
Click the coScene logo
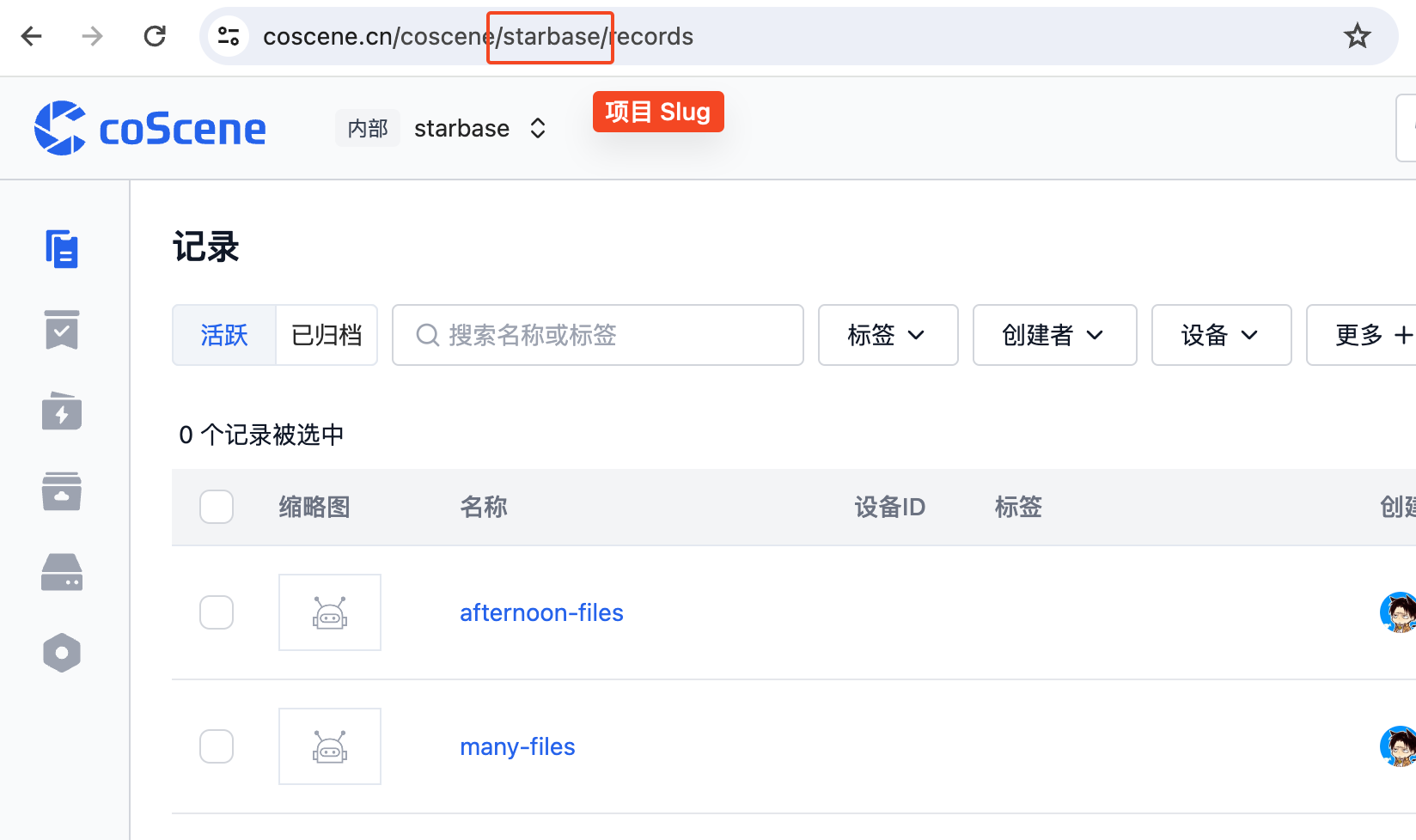(150, 129)
